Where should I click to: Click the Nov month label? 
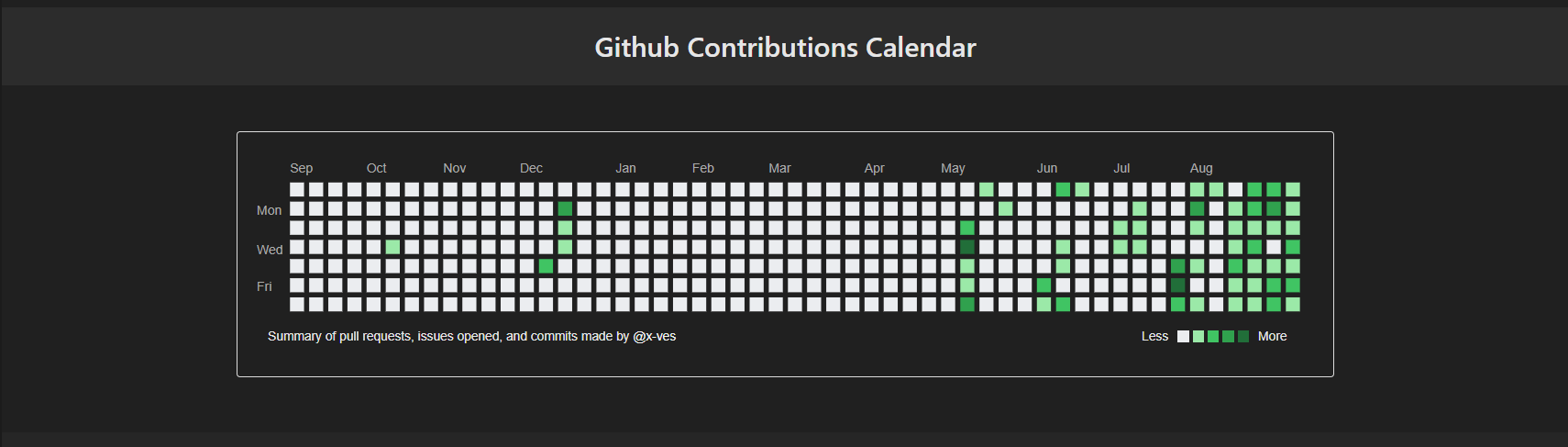click(455, 168)
